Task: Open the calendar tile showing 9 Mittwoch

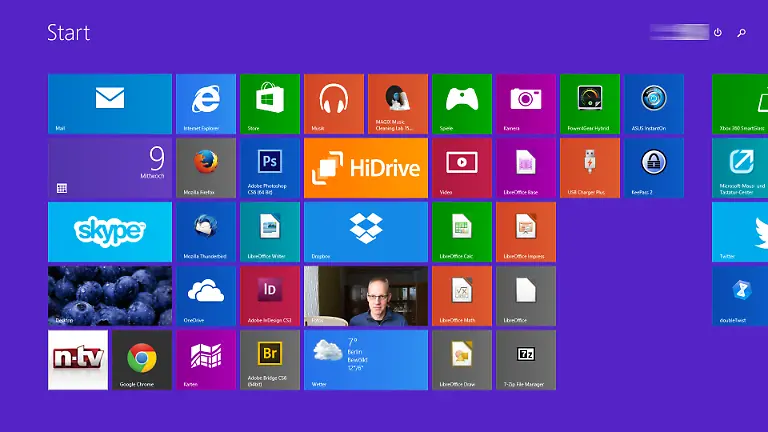Action: pos(110,168)
